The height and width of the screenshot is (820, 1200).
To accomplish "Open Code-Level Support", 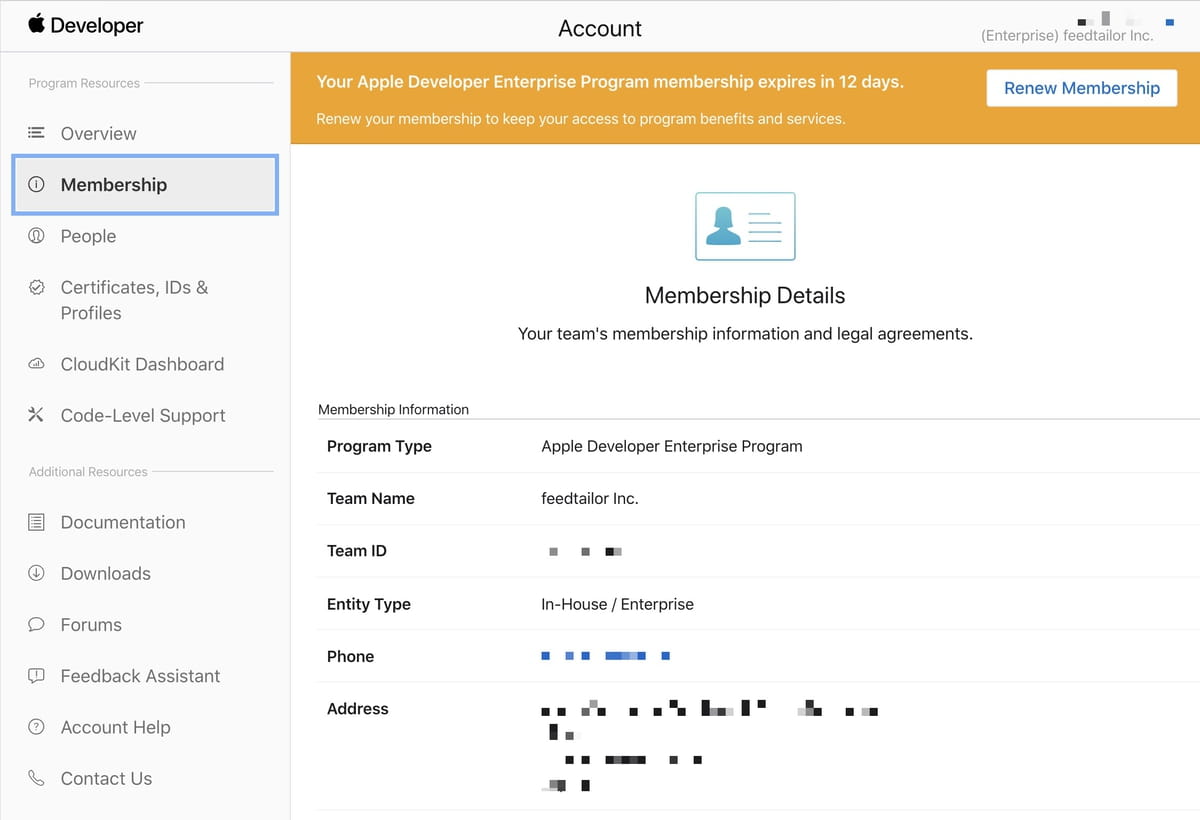I will pyautogui.click(x=143, y=415).
